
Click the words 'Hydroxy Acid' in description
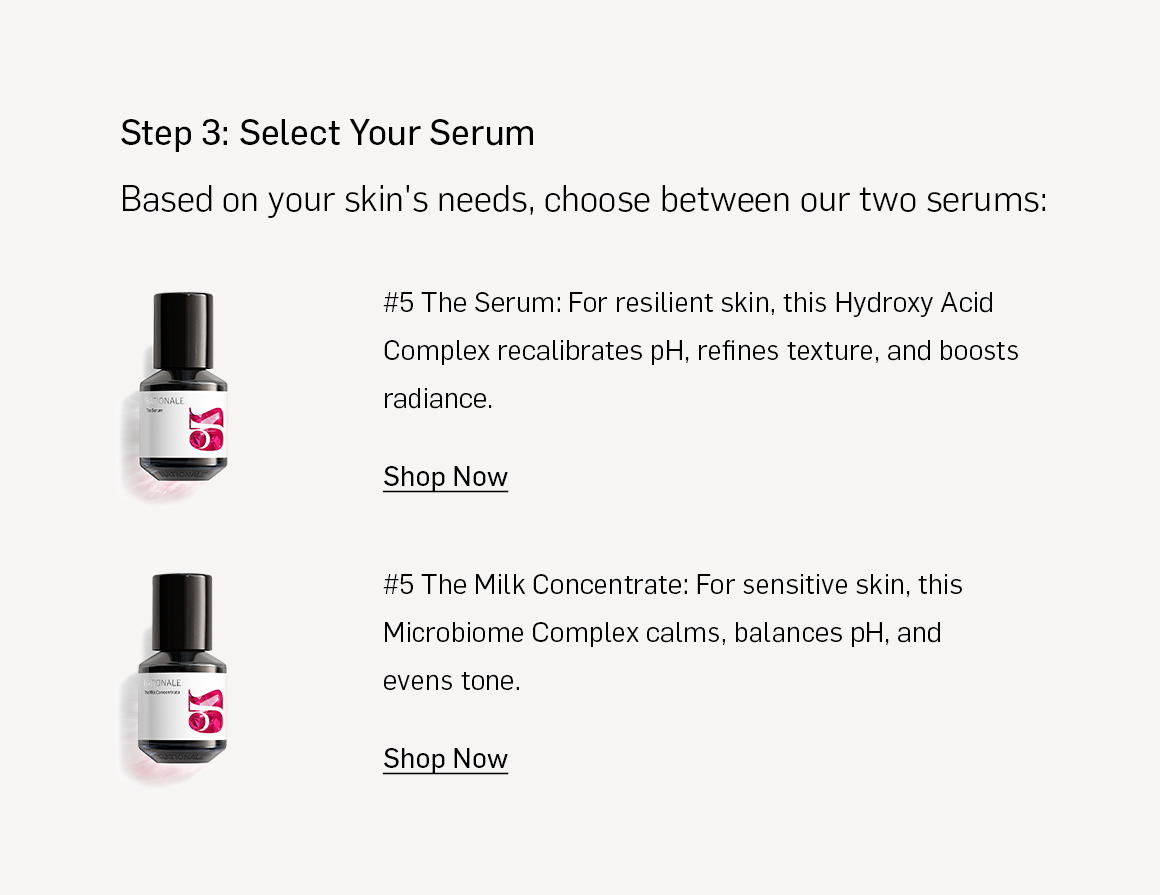pos(914,303)
